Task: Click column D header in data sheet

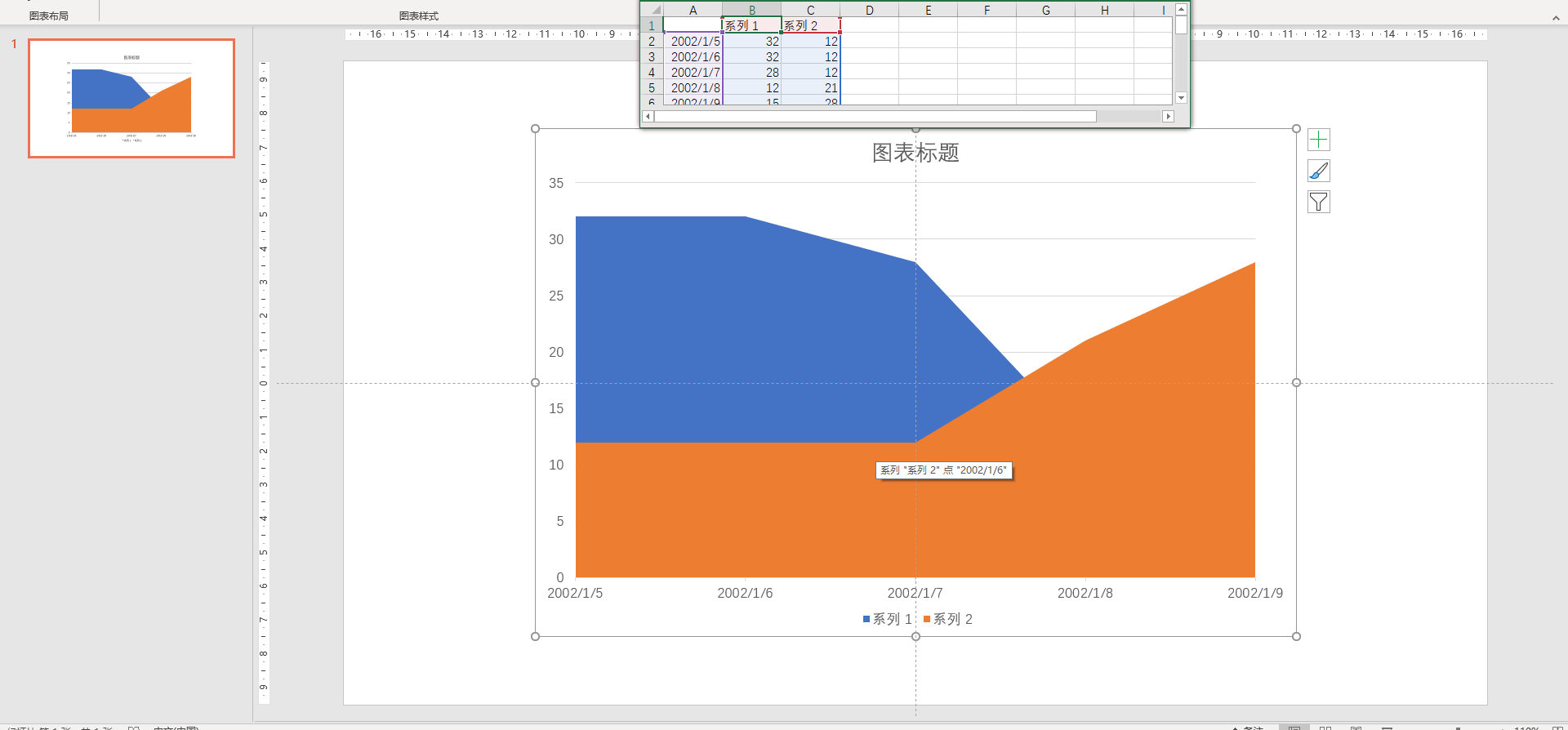Action: 870,10
